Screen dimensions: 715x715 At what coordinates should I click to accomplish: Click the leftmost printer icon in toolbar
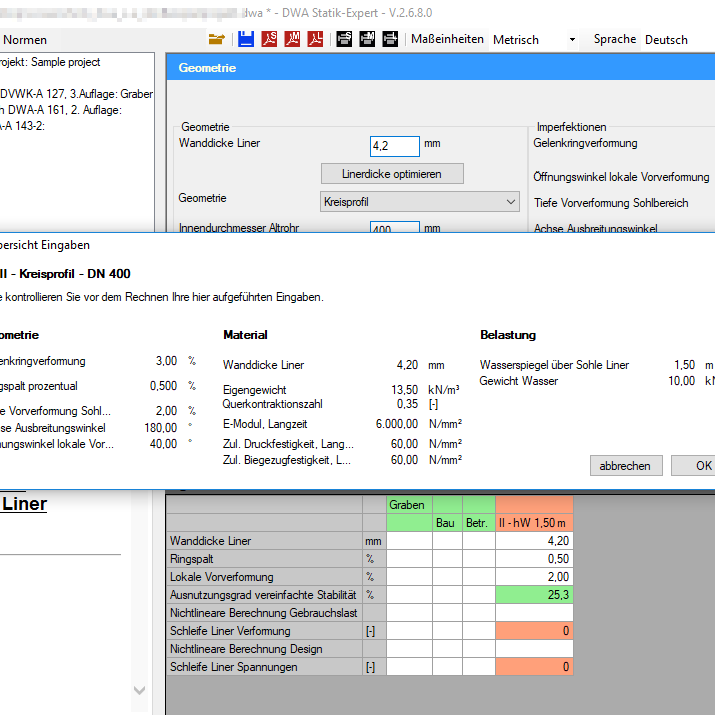click(x=344, y=39)
